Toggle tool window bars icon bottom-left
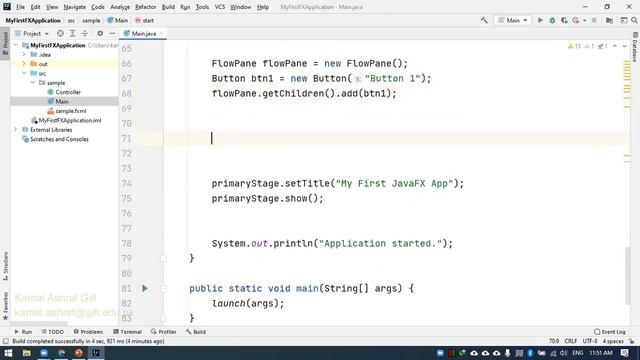Image resolution: width=640 pixels, height=360 pixels. point(5,341)
